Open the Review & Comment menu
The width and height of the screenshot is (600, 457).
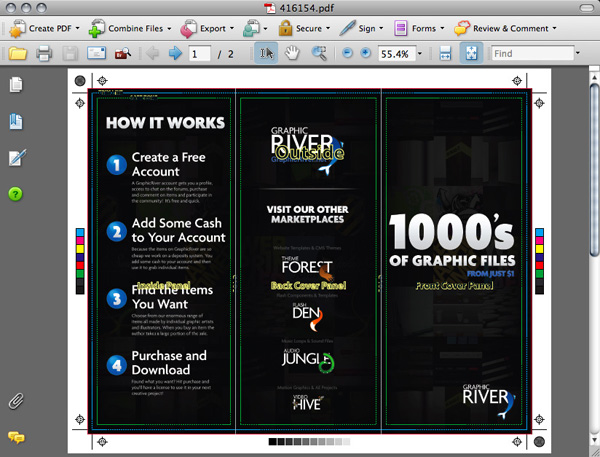[x=505, y=28]
